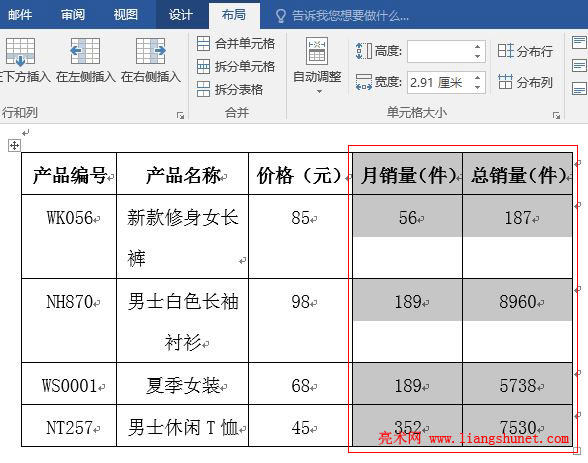Viewport: 588px width, 463px height.
Task: Click Distribute Rows (分布行)
Action: pos(525,51)
